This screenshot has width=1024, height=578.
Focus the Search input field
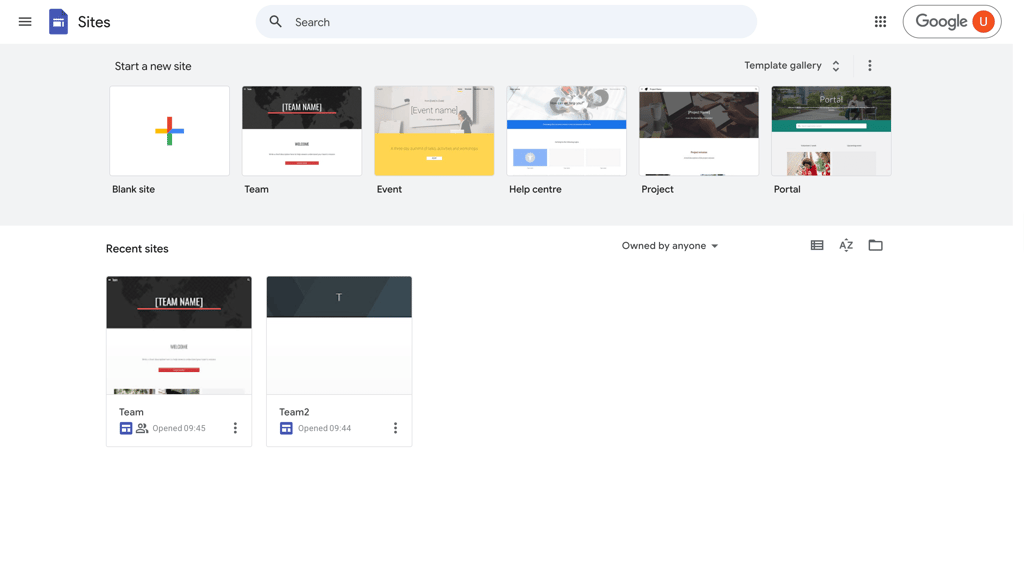click(x=506, y=22)
